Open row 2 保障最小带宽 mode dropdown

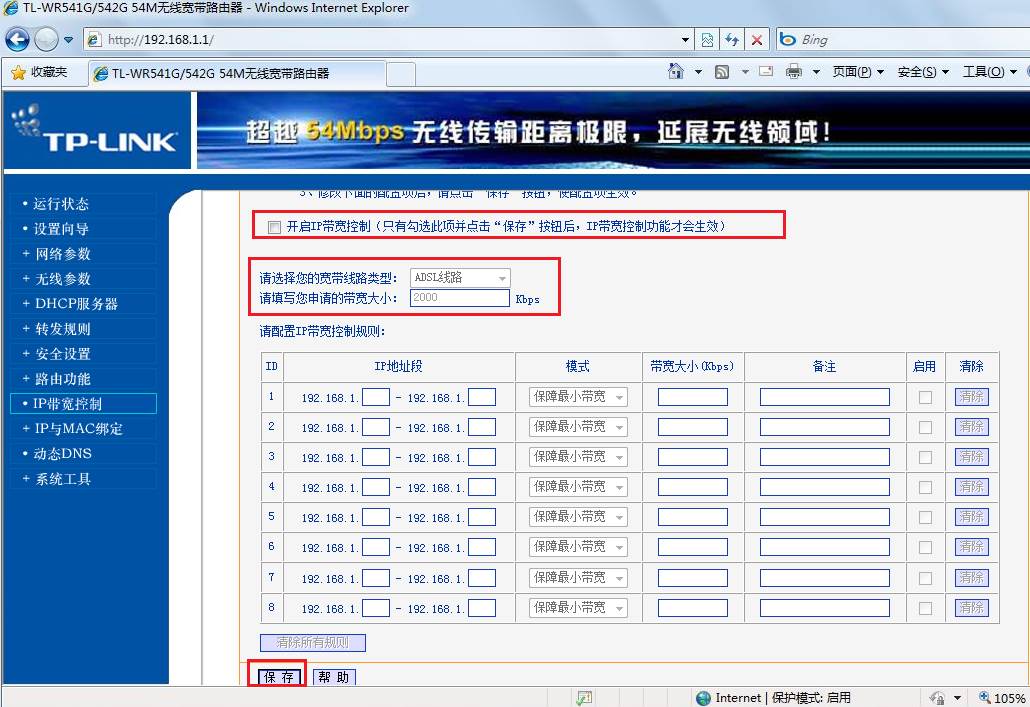(578, 427)
